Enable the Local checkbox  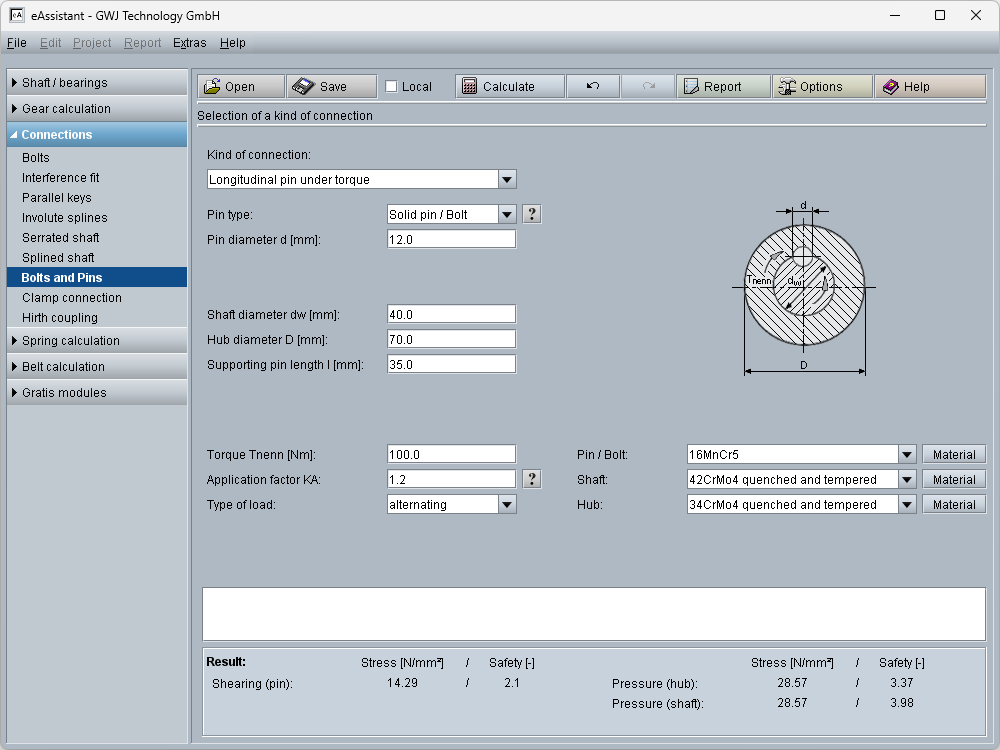pyautogui.click(x=392, y=87)
